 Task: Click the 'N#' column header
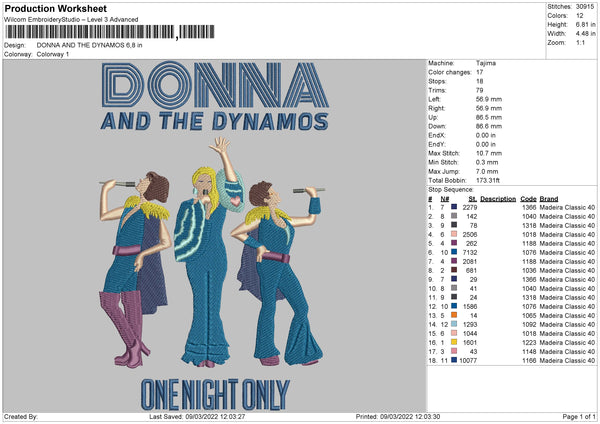(445, 199)
